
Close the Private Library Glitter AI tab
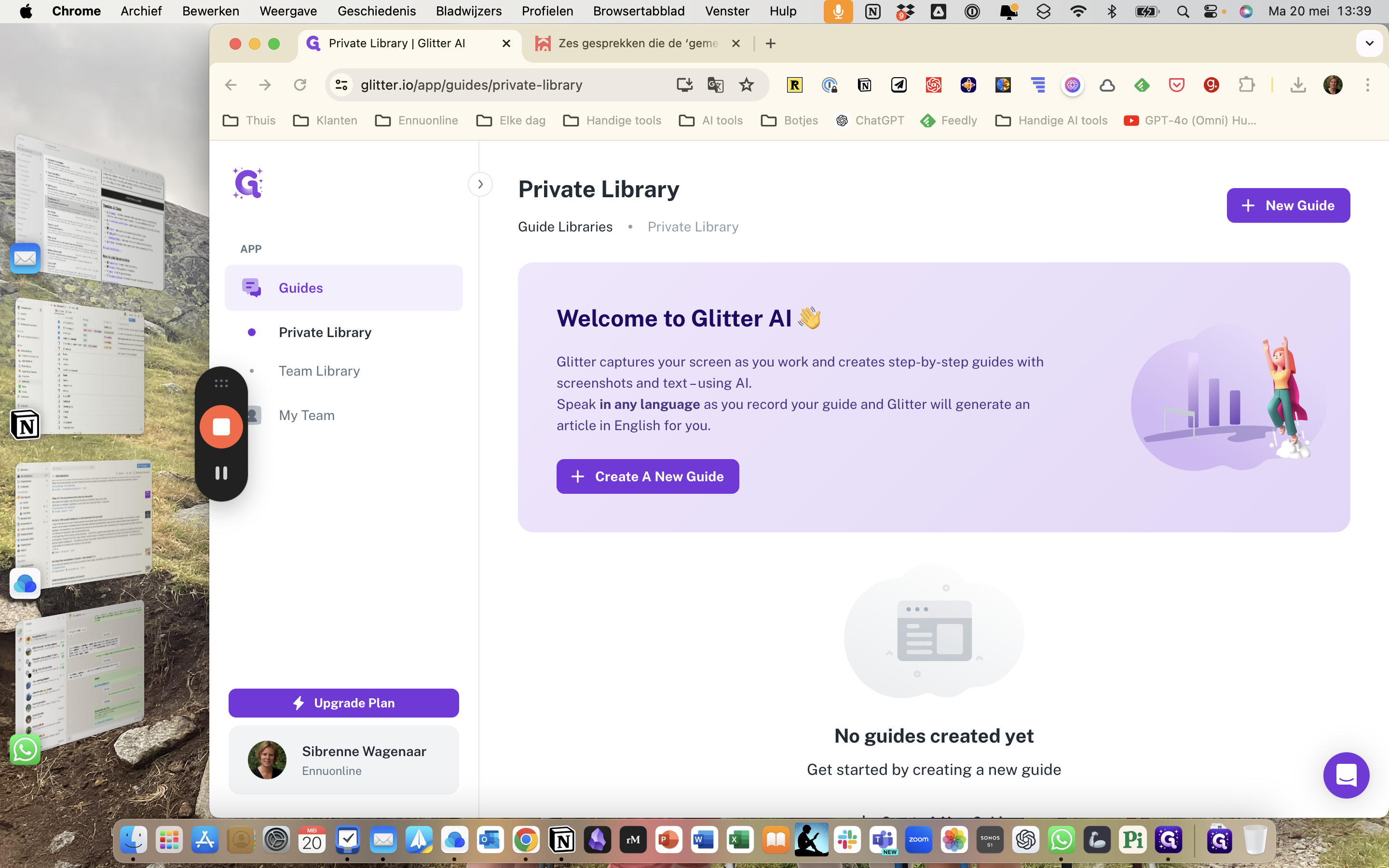pyautogui.click(x=506, y=43)
